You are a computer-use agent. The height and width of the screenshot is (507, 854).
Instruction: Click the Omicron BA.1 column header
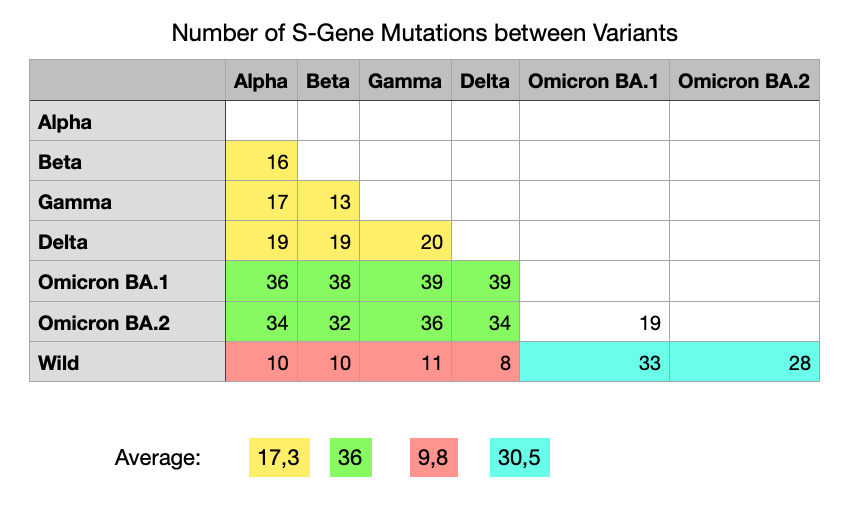pos(594,82)
